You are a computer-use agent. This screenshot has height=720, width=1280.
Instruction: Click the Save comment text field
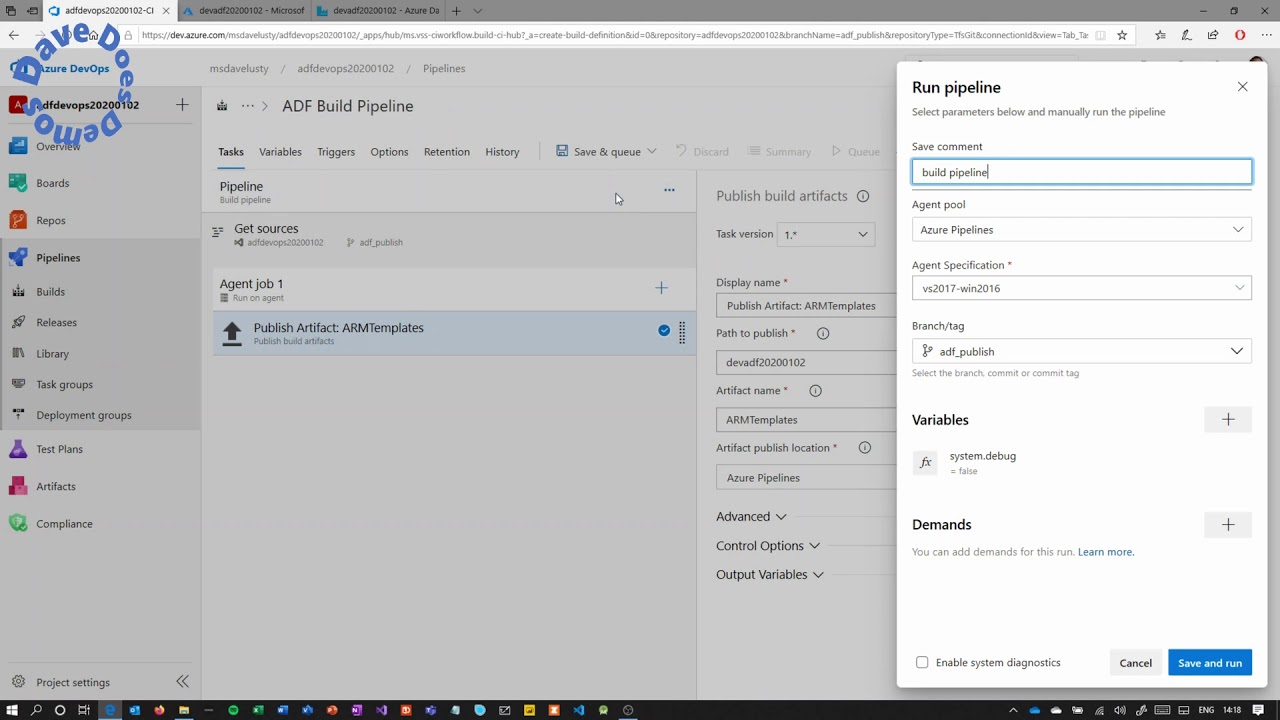(x=1082, y=172)
